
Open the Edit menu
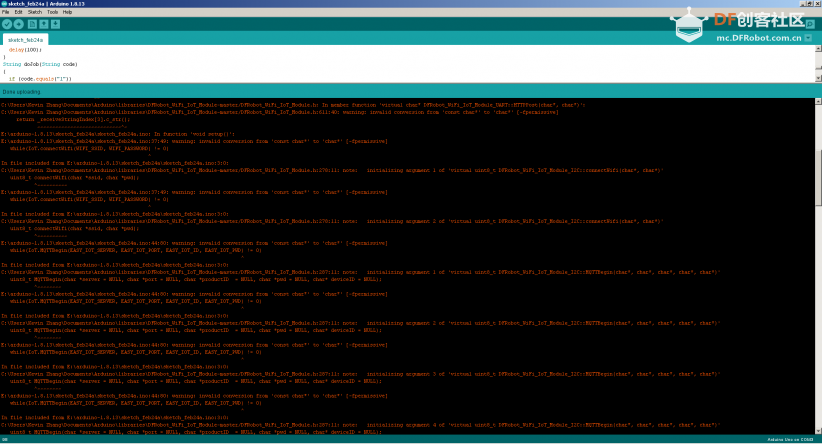[x=18, y=12]
